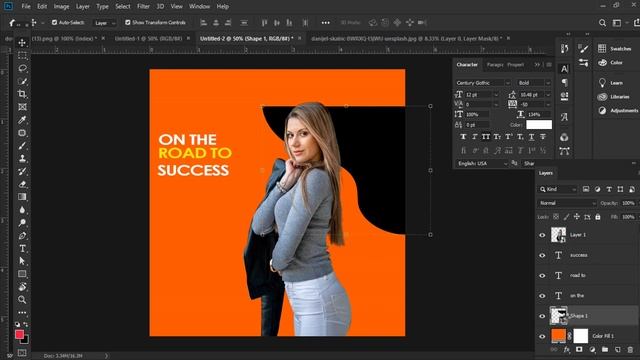Pick the Eyedropper tool
This screenshot has height=360, width=640.
click(22, 120)
